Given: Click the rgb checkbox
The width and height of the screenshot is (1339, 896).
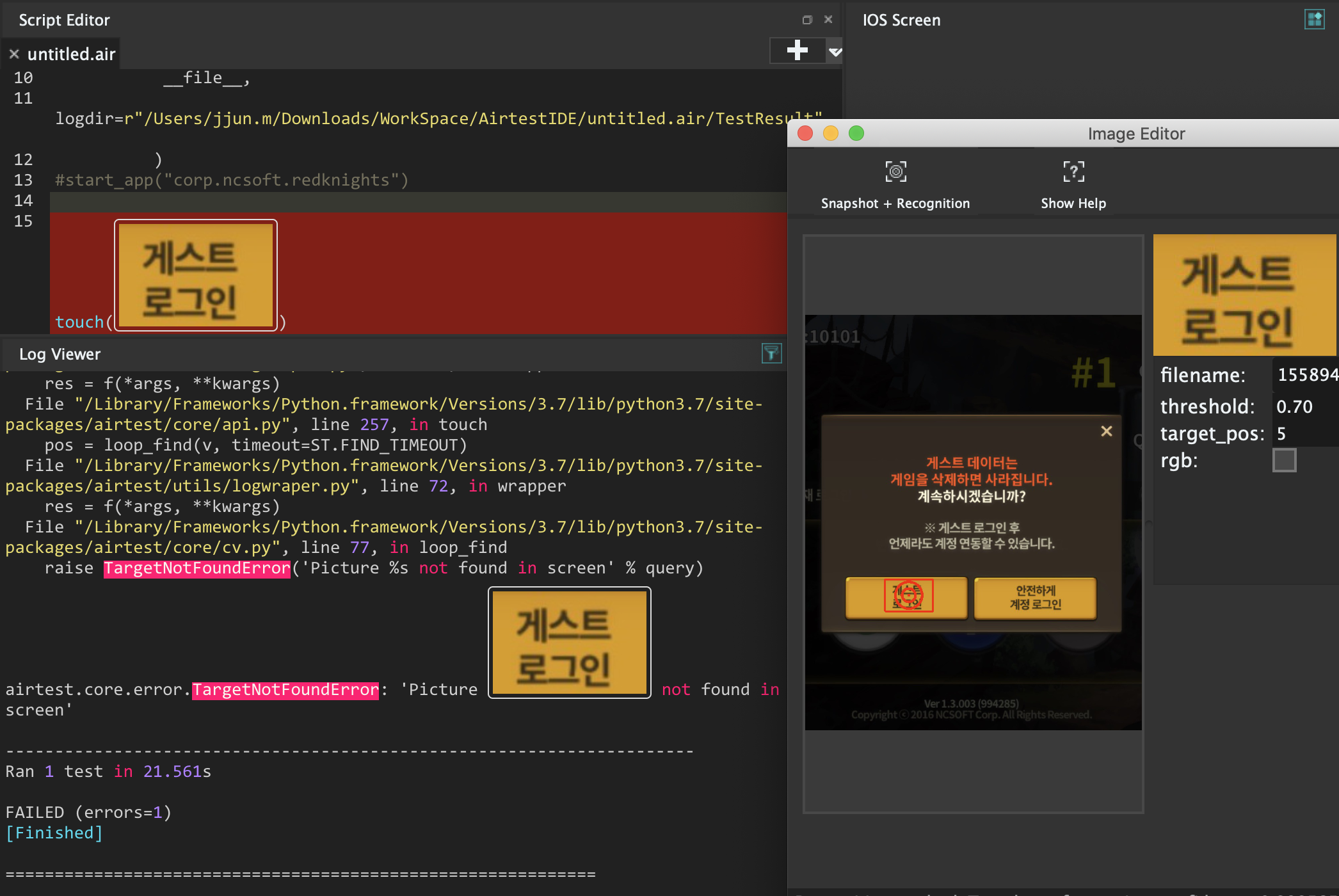Looking at the screenshot, I should click(x=1284, y=460).
